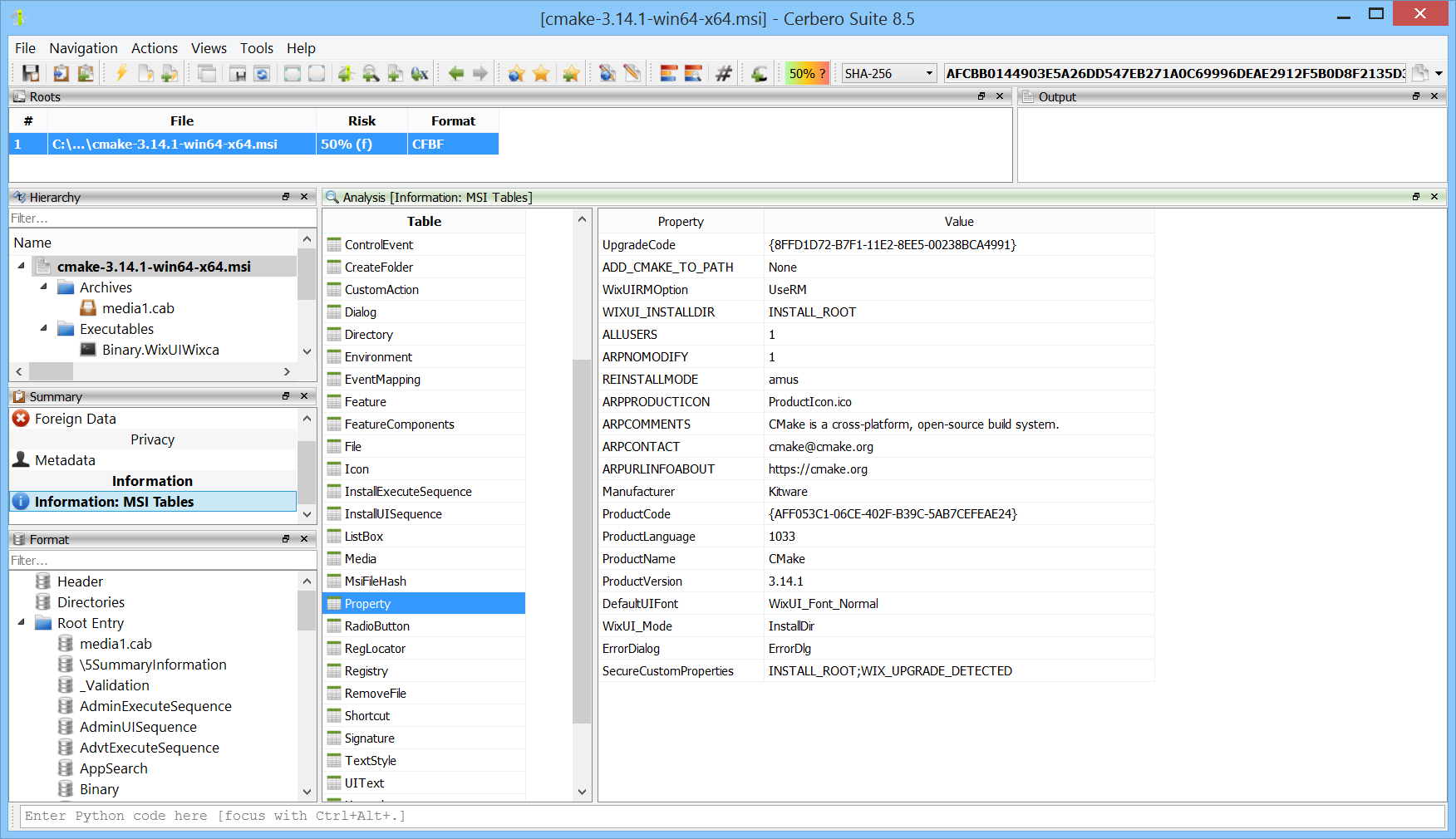Collapse the cmake-3.14.1-win64-x64.msi tree node
Screen dimensions: 1456x839
pos(22,266)
